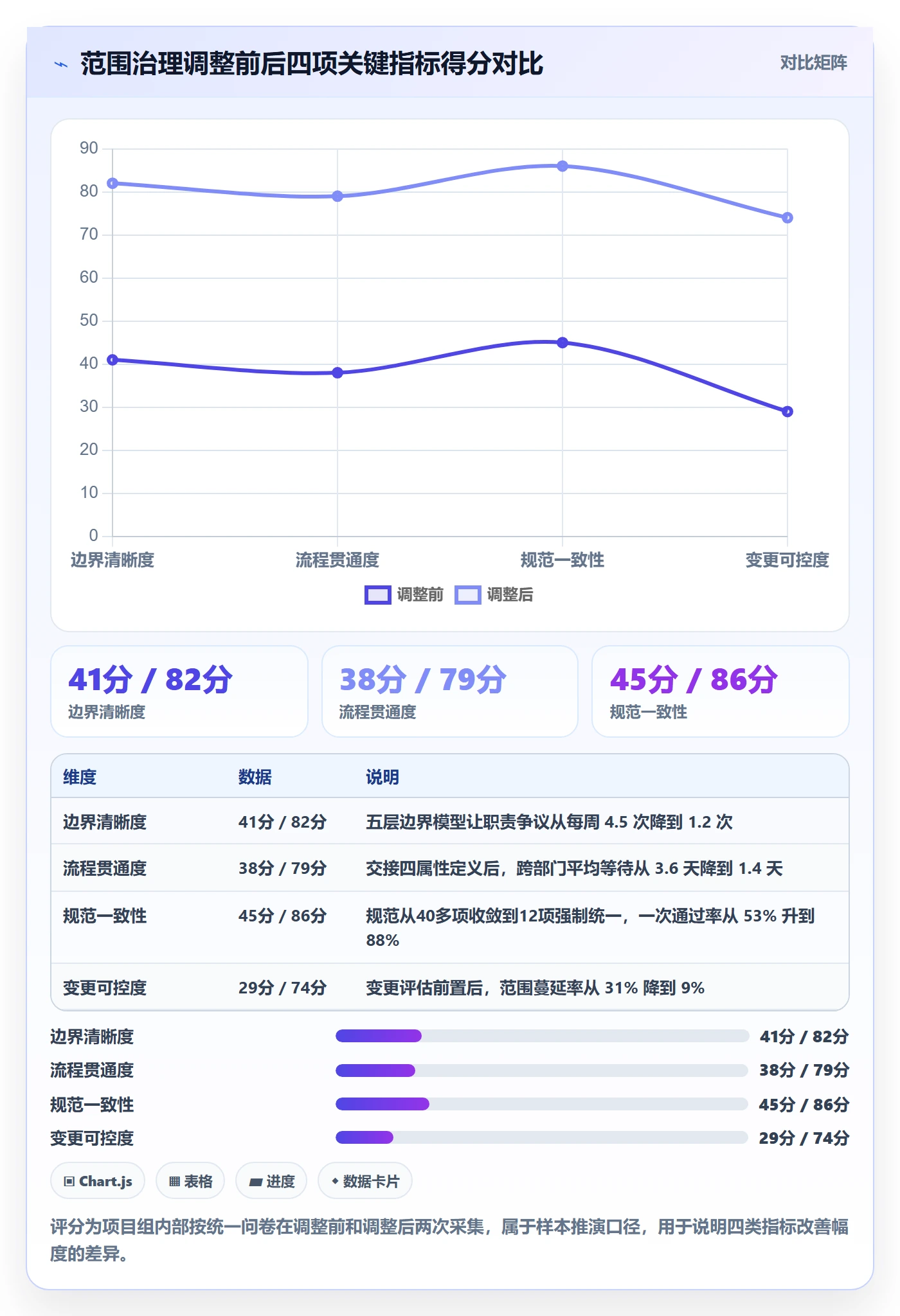Image resolution: width=900 pixels, height=1316 pixels.
Task: Click the 41分 / 82分 data card
Action: click(x=179, y=691)
